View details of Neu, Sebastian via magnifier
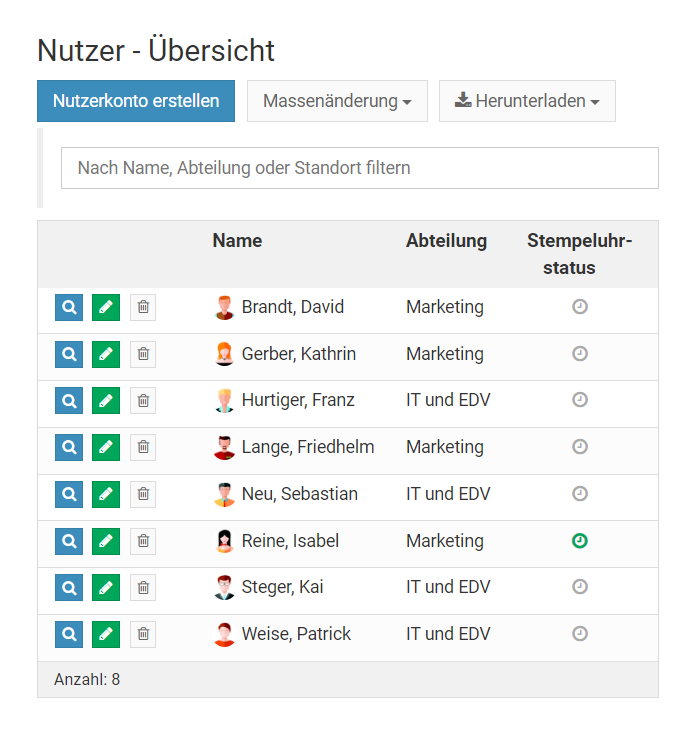 point(69,494)
